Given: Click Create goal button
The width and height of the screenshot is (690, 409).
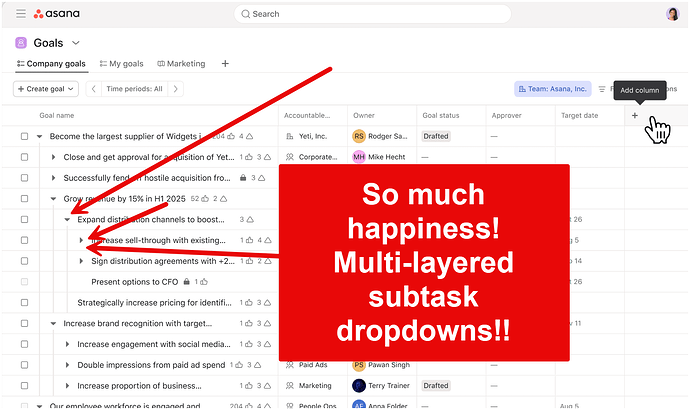Looking at the screenshot, I should 46,89.
